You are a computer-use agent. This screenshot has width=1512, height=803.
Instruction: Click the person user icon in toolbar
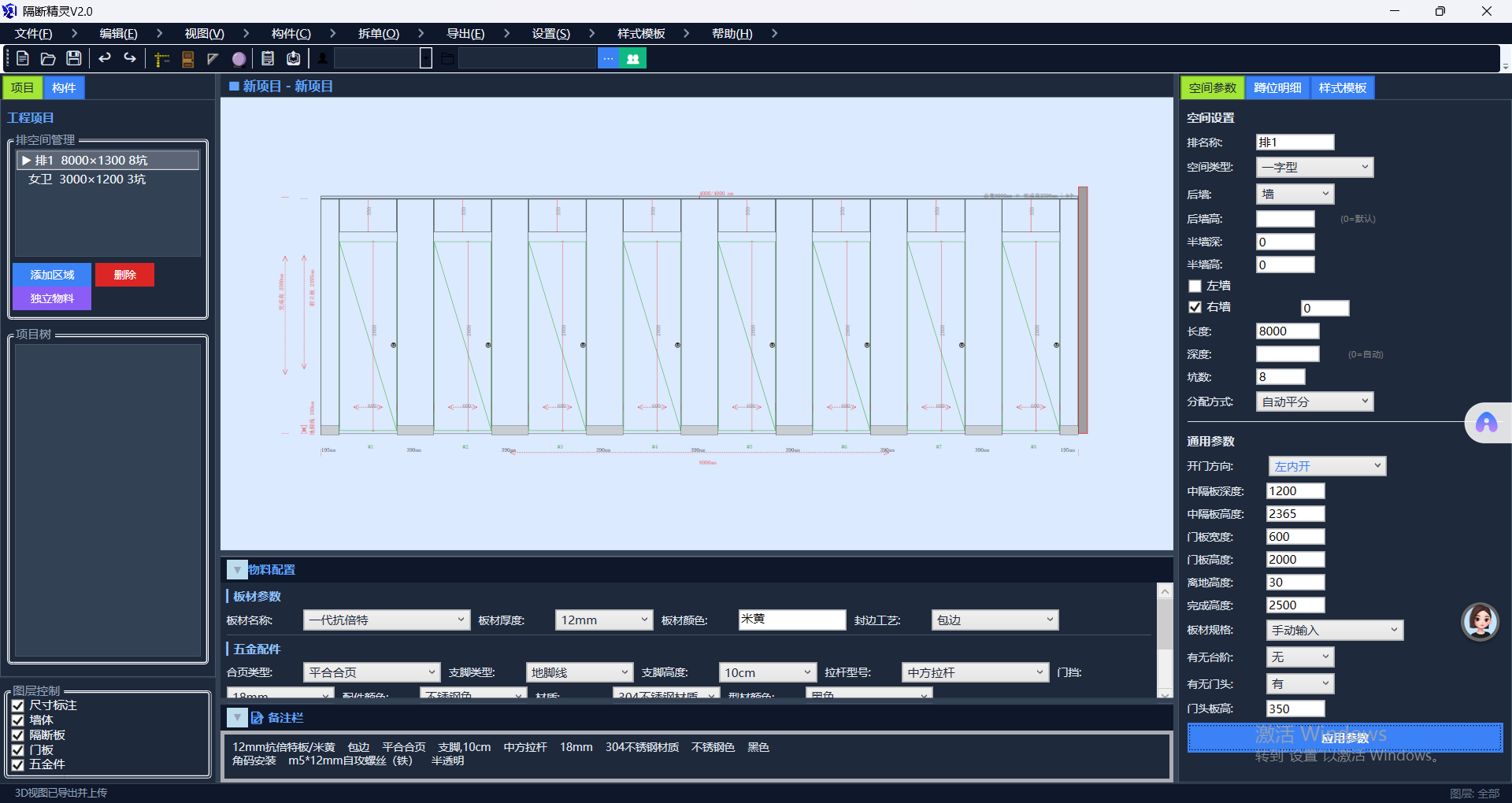click(x=323, y=58)
